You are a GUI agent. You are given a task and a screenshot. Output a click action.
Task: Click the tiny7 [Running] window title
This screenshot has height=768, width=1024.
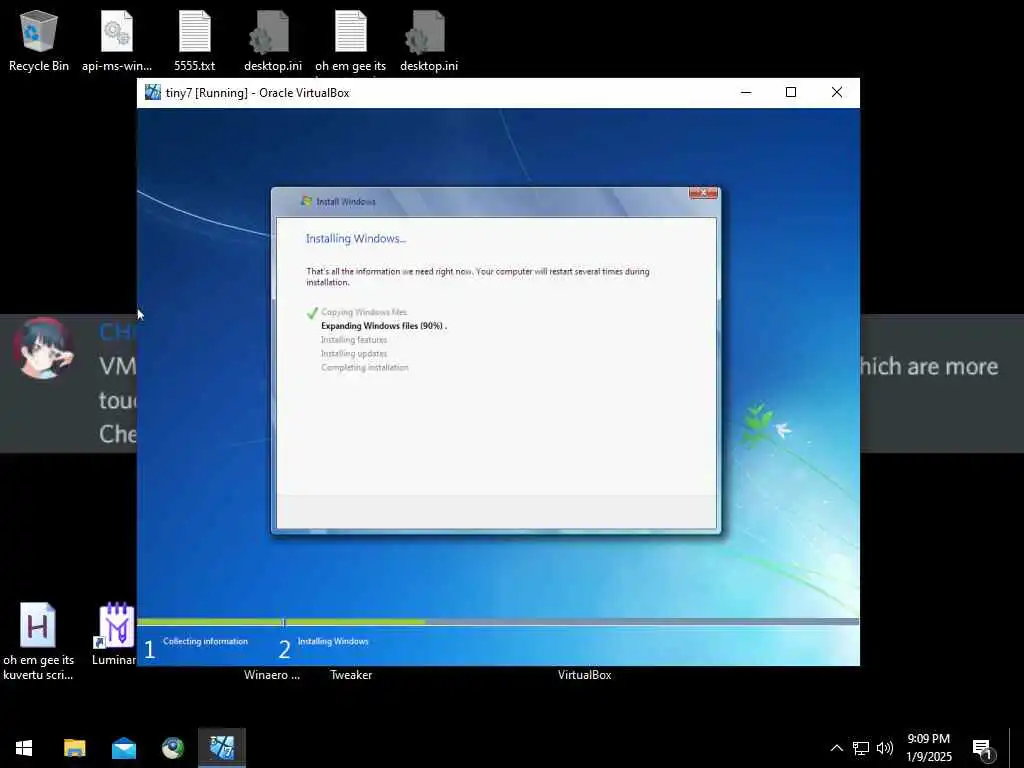[257, 93]
